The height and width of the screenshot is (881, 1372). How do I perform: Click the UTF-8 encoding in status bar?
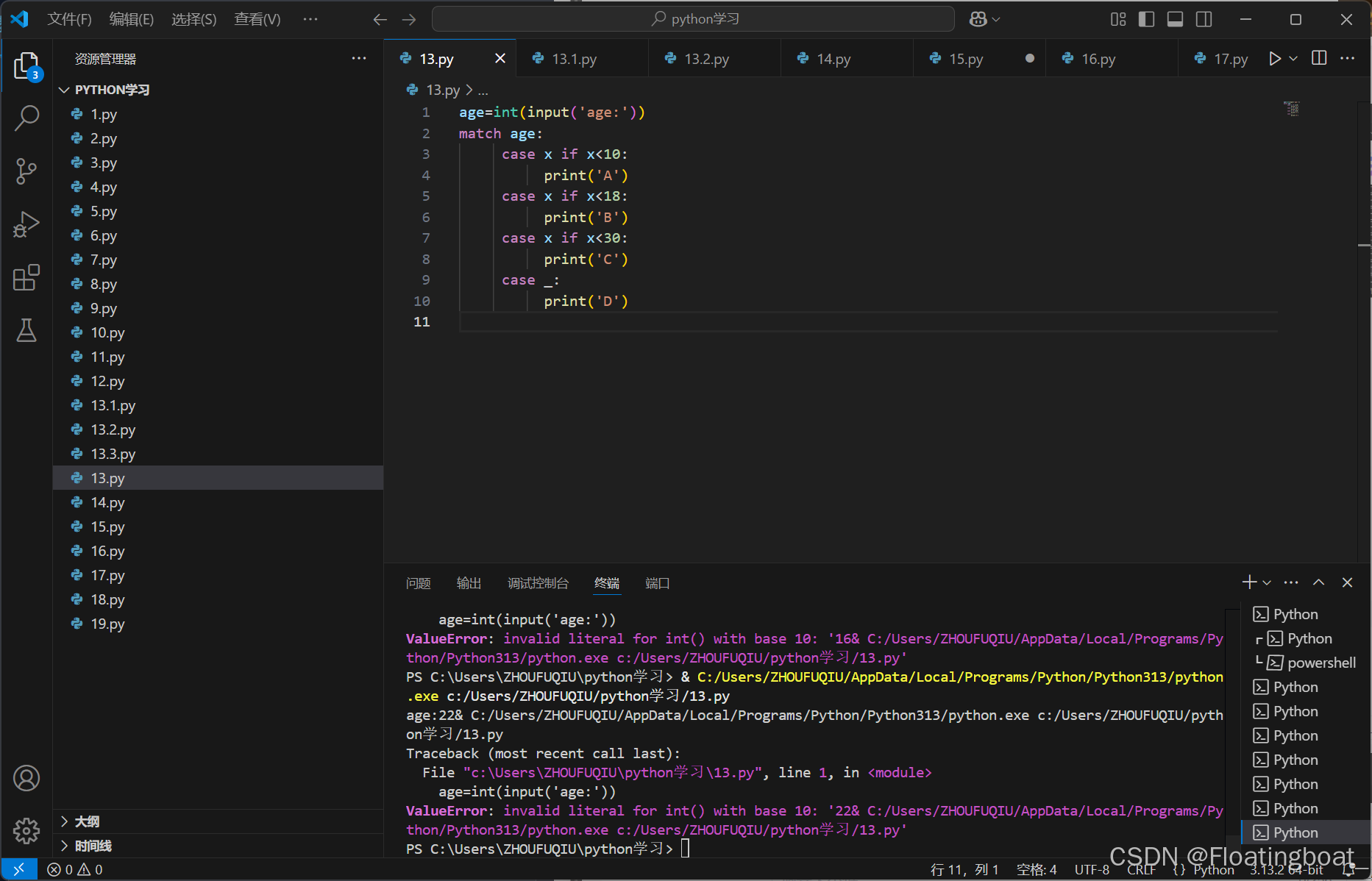1092,870
